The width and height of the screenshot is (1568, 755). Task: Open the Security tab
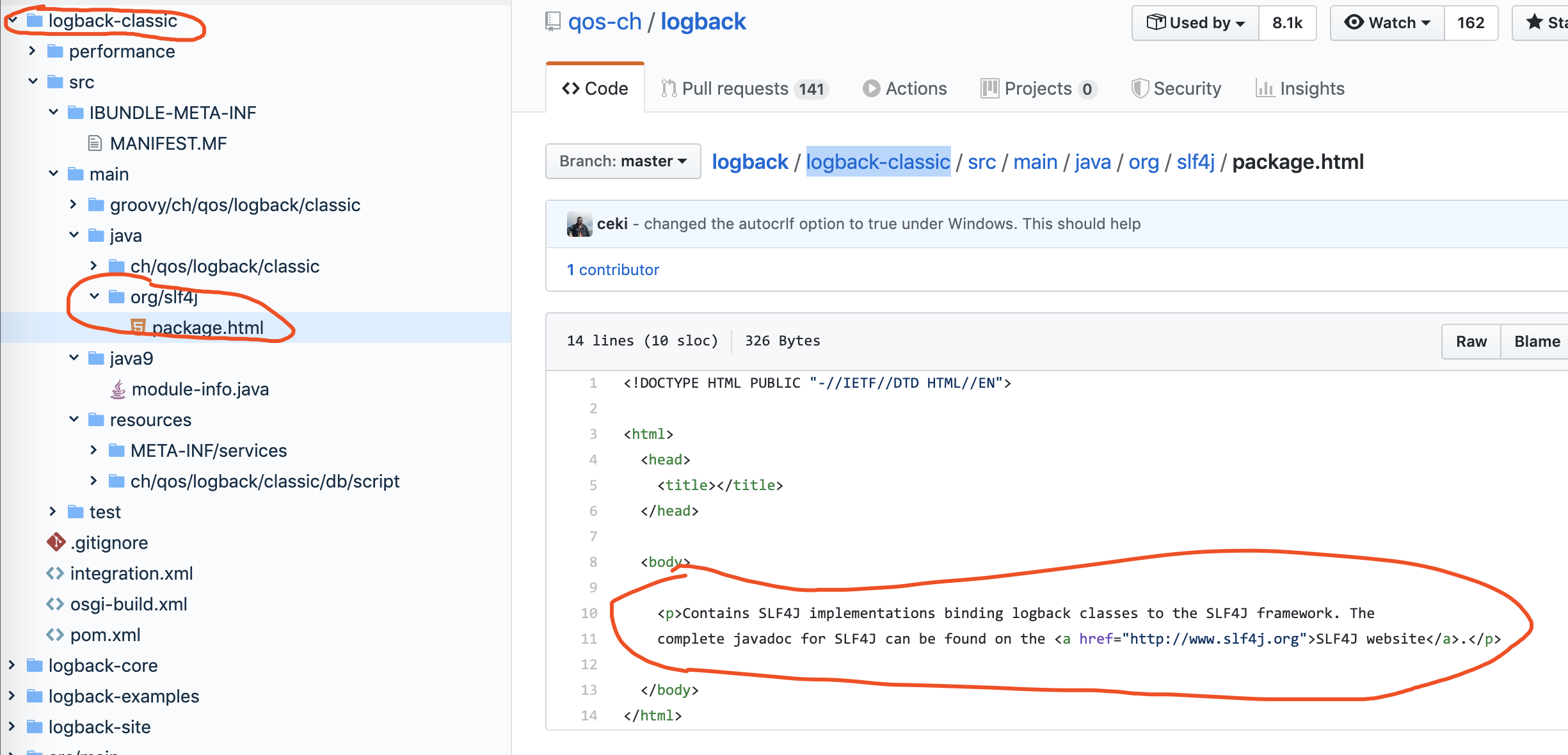pos(1187,88)
